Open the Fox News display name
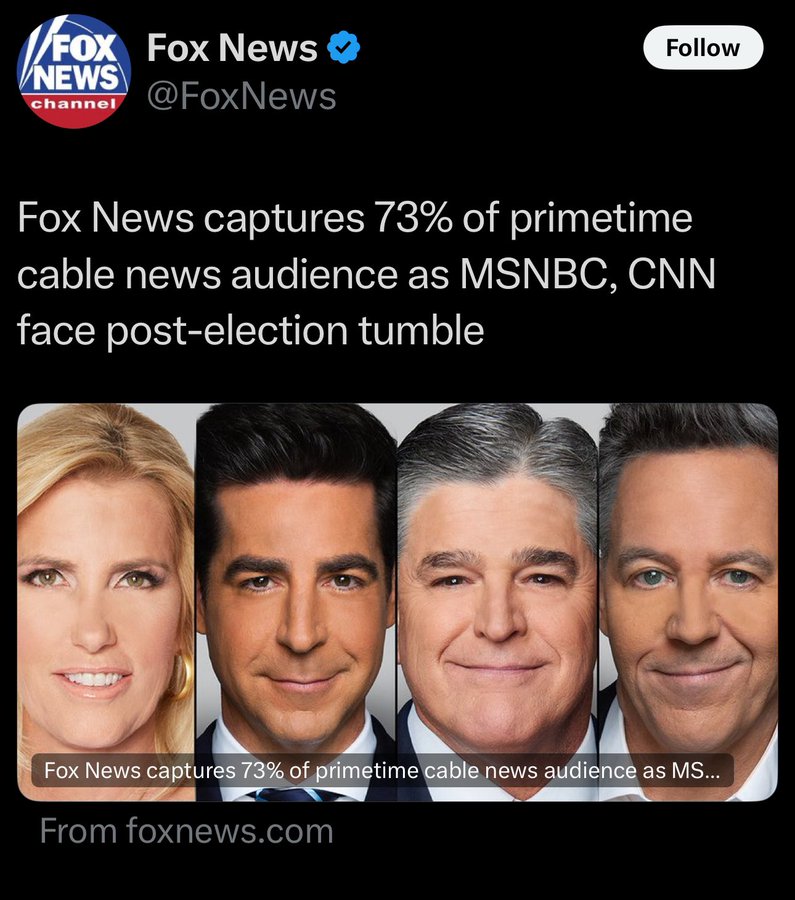Viewport: 795px width, 900px height. [232, 47]
